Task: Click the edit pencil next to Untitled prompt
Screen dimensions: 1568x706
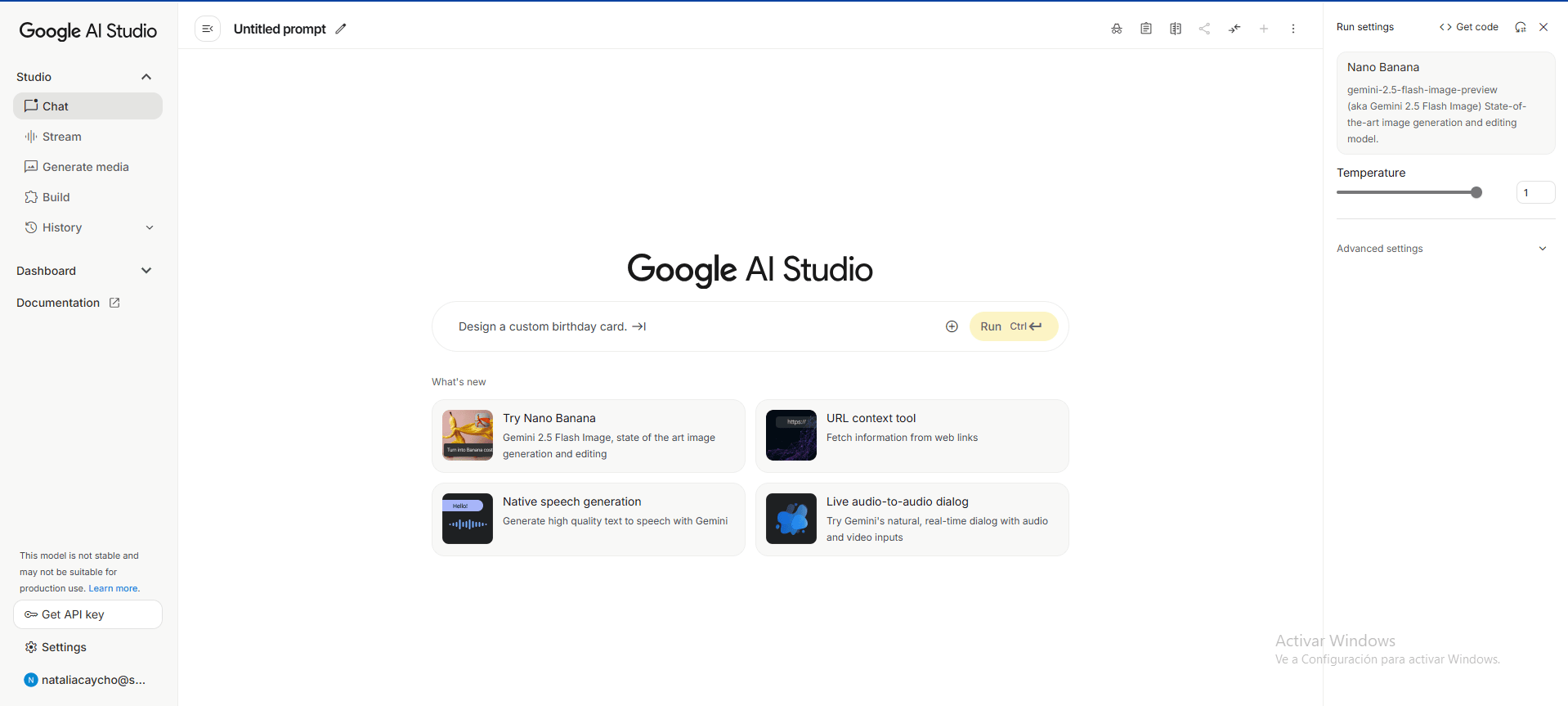Action: tap(341, 29)
